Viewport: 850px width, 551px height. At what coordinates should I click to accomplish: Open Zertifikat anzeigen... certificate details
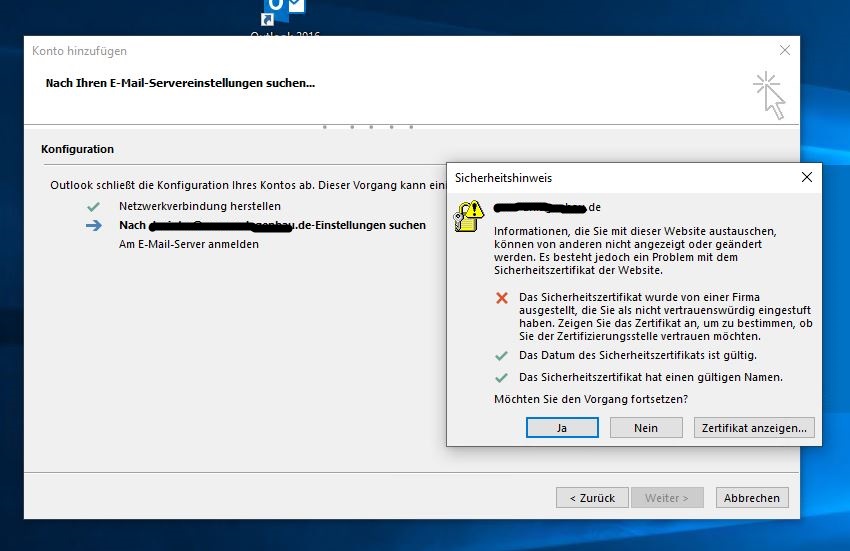click(754, 428)
